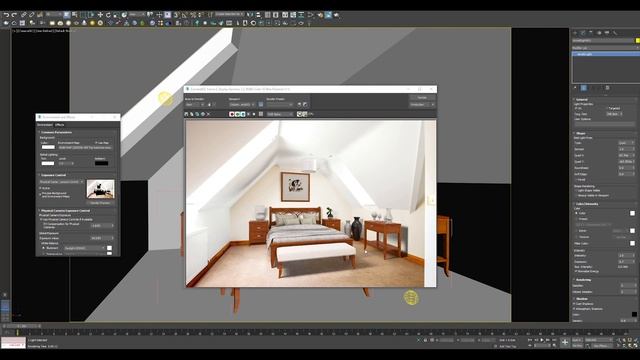
Task: Open the Utilities wrench tab in command panel
Action: [x=614, y=33]
